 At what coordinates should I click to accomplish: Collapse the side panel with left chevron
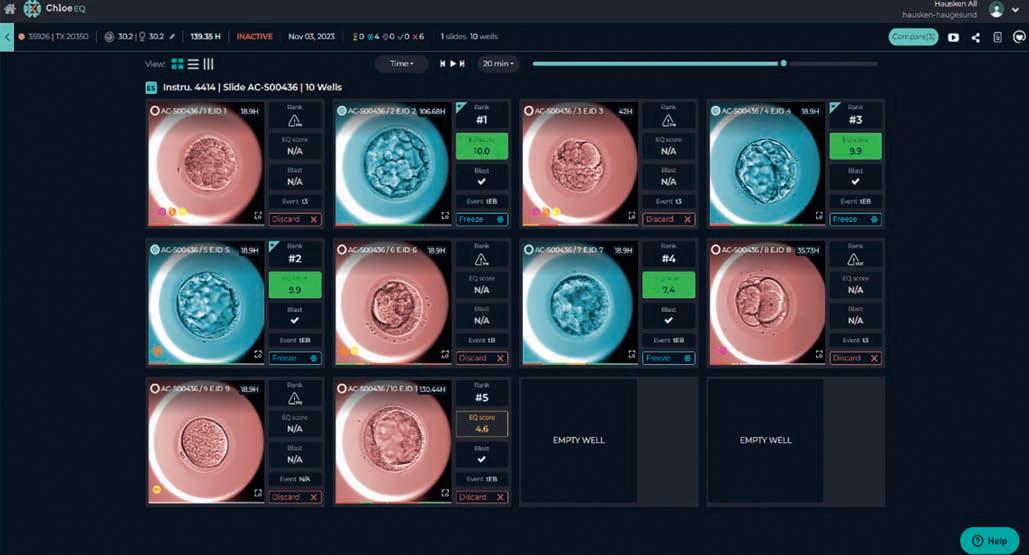pyautogui.click(x=7, y=37)
